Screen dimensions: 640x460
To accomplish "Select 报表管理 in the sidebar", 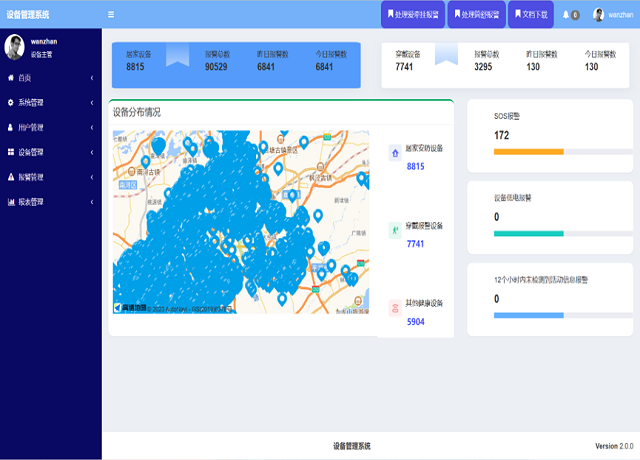I will (31, 202).
